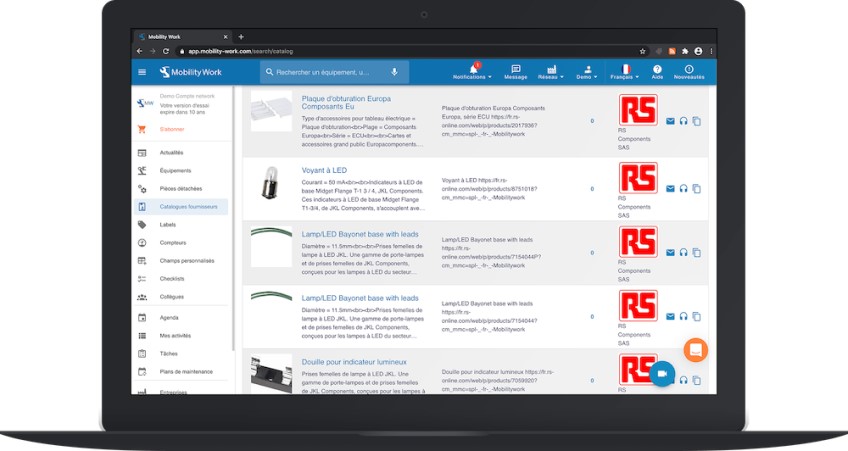Open the browser extensions puzzle icon
The height and width of the screenshot is (451, 848).
tap(685, 51)
